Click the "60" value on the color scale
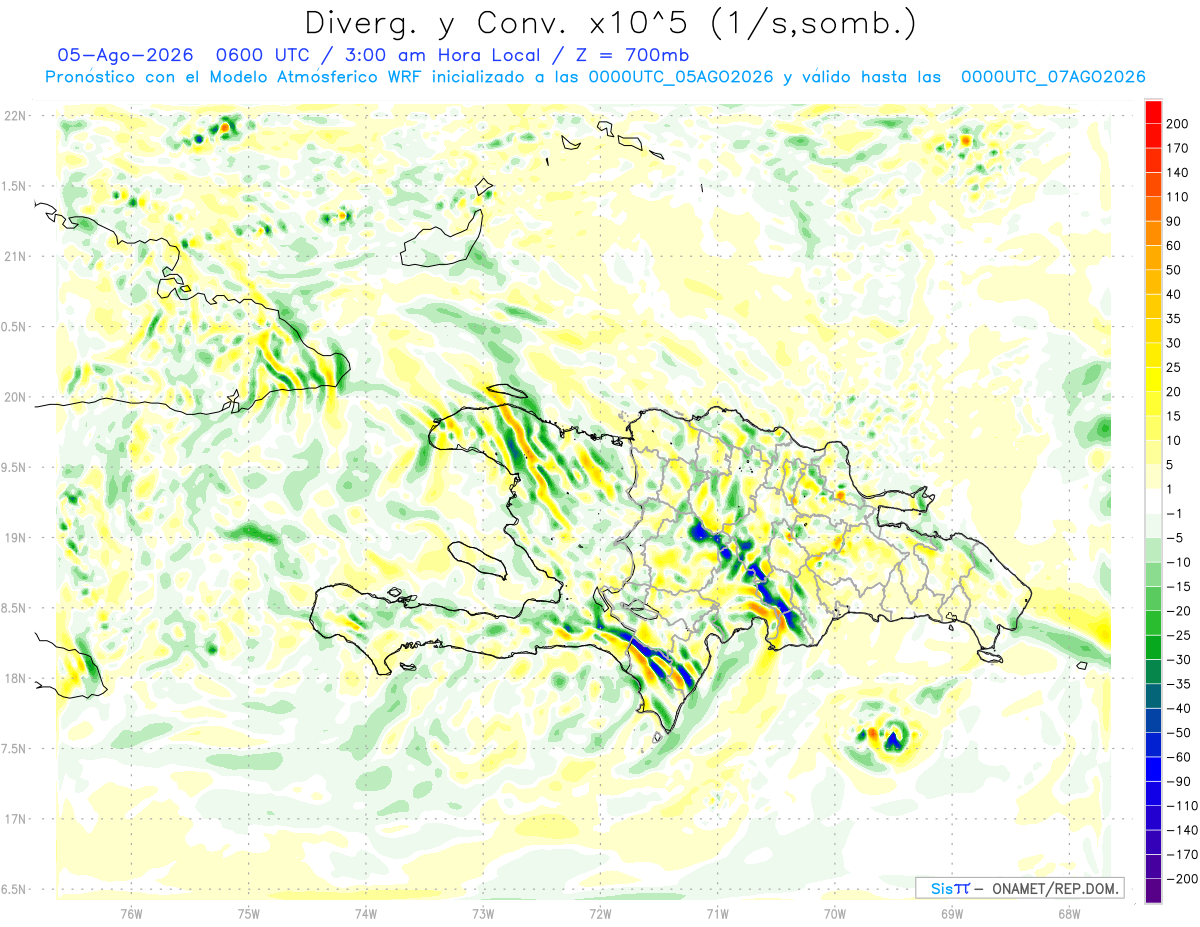 pos(1174,245)
